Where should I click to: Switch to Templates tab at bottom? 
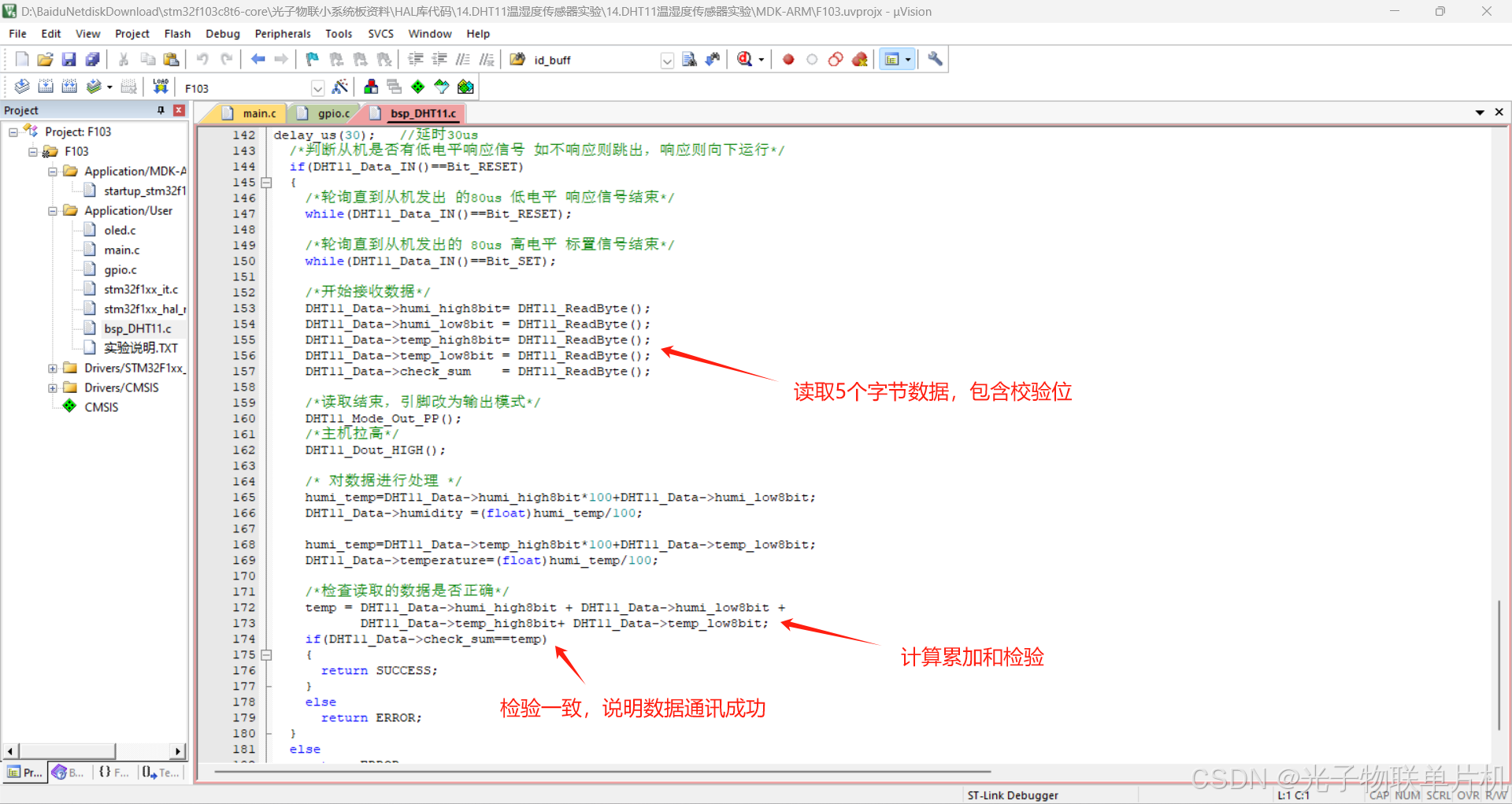(161, 773)
